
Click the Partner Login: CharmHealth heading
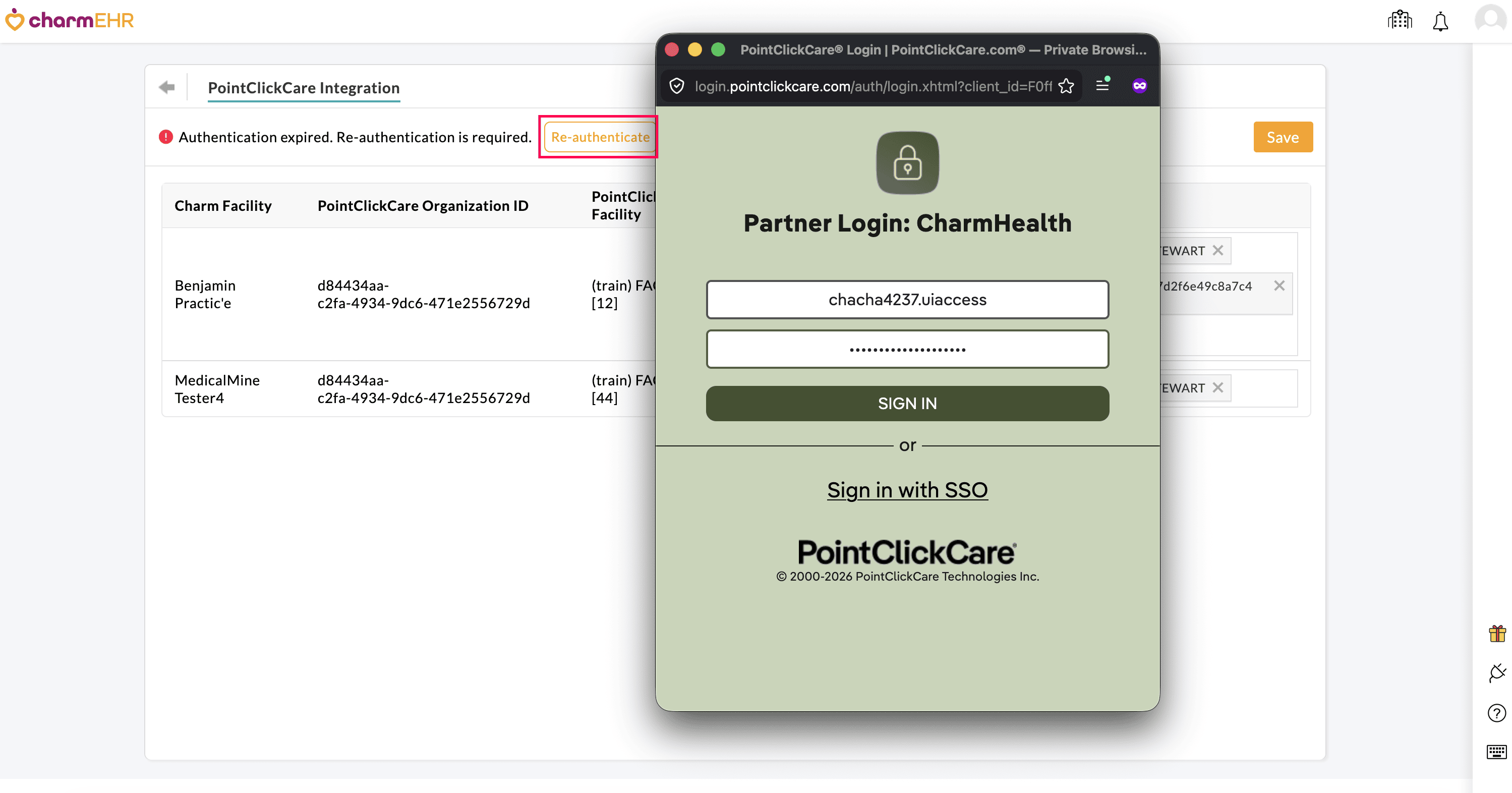[x=907, y=223]
